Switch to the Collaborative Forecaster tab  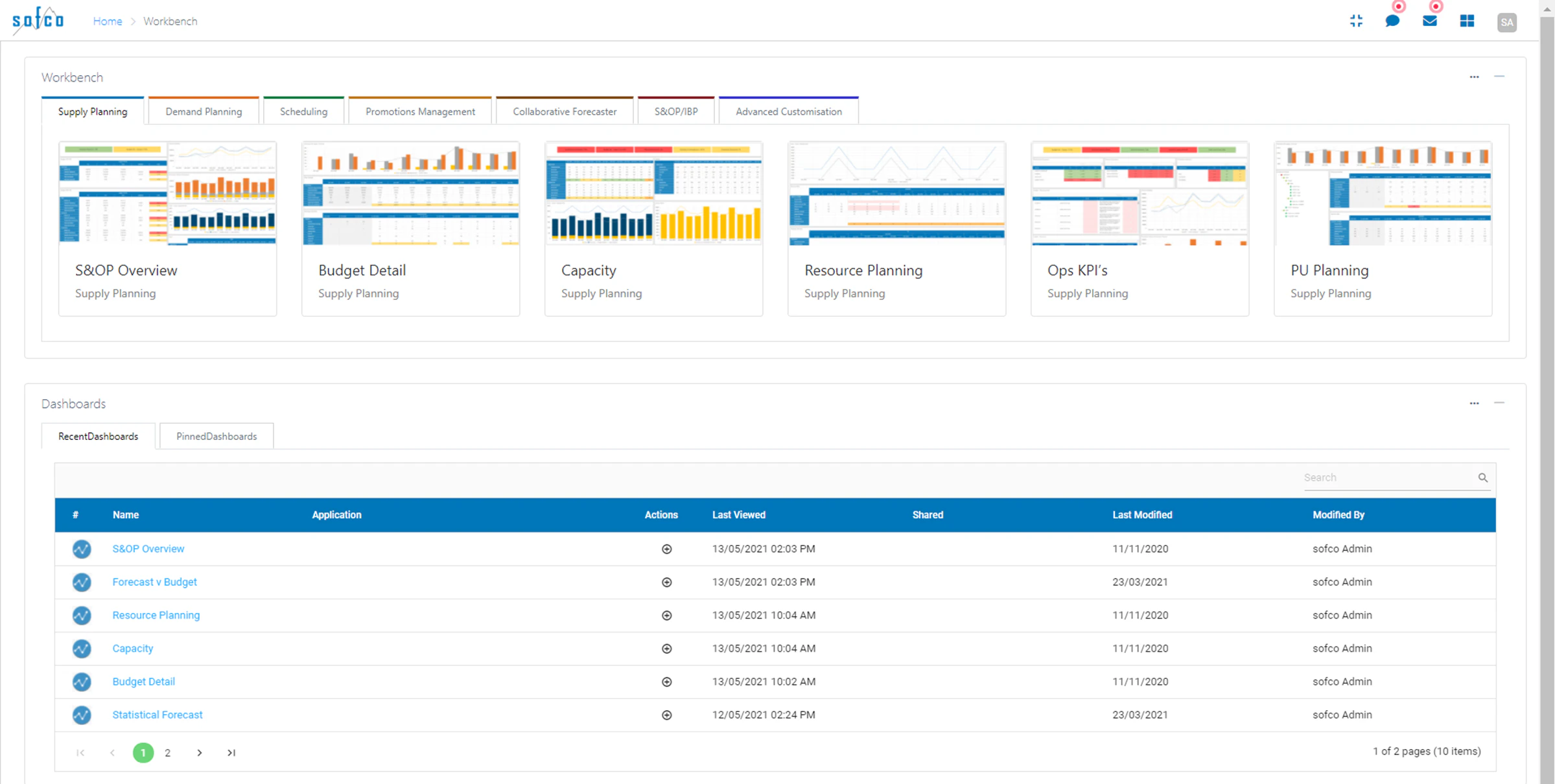(564, 111)
